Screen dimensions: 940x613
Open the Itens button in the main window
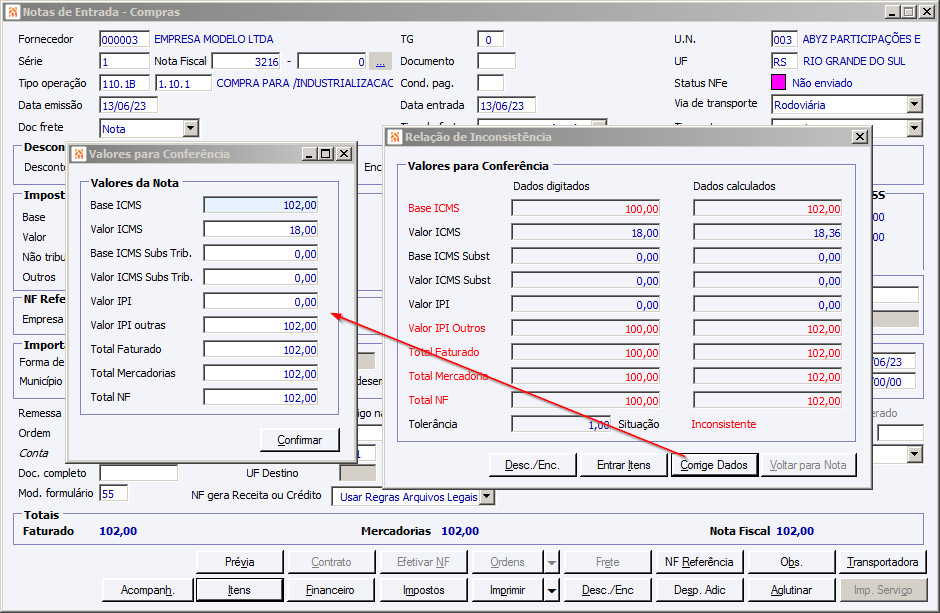(x=239, y=590)
